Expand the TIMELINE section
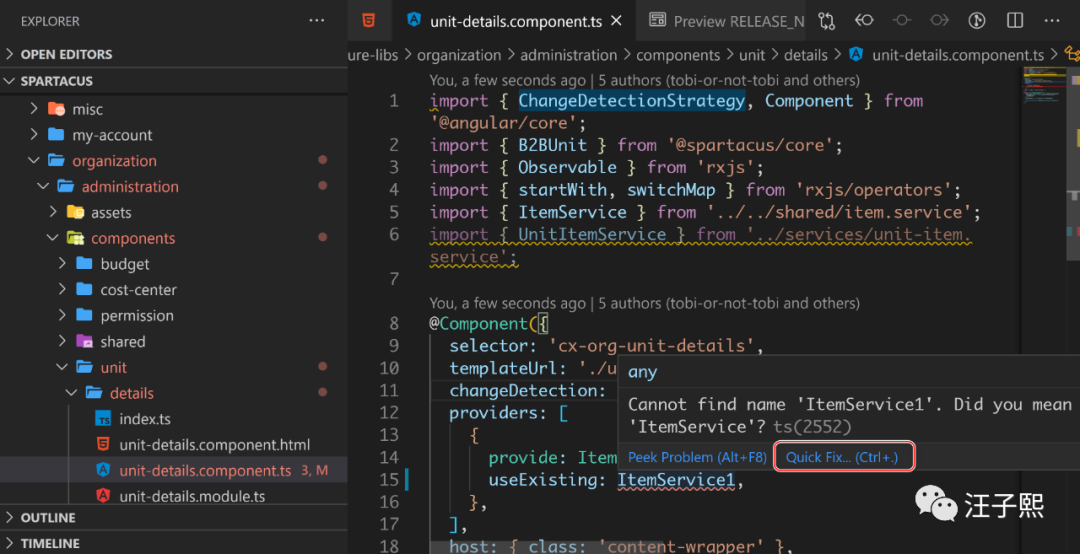This screenshot has height=554, width=1080. tap(50, 543)
